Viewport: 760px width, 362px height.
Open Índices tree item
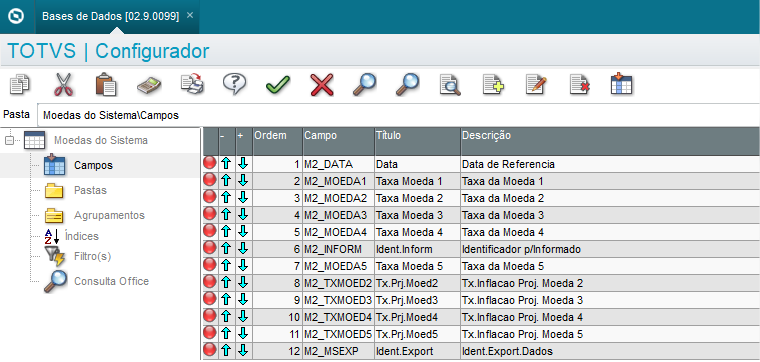pos(81,236)
